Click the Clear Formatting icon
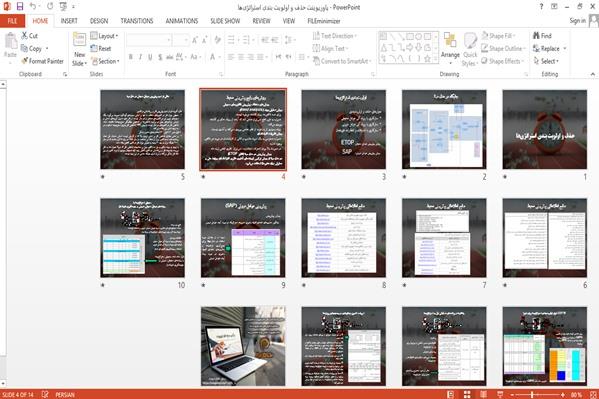 (218, 40)
